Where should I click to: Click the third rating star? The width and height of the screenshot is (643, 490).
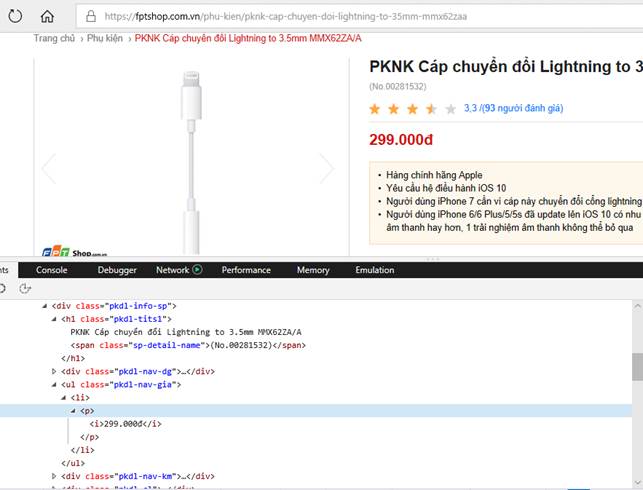pyautogui.click(x=413, y=109)
